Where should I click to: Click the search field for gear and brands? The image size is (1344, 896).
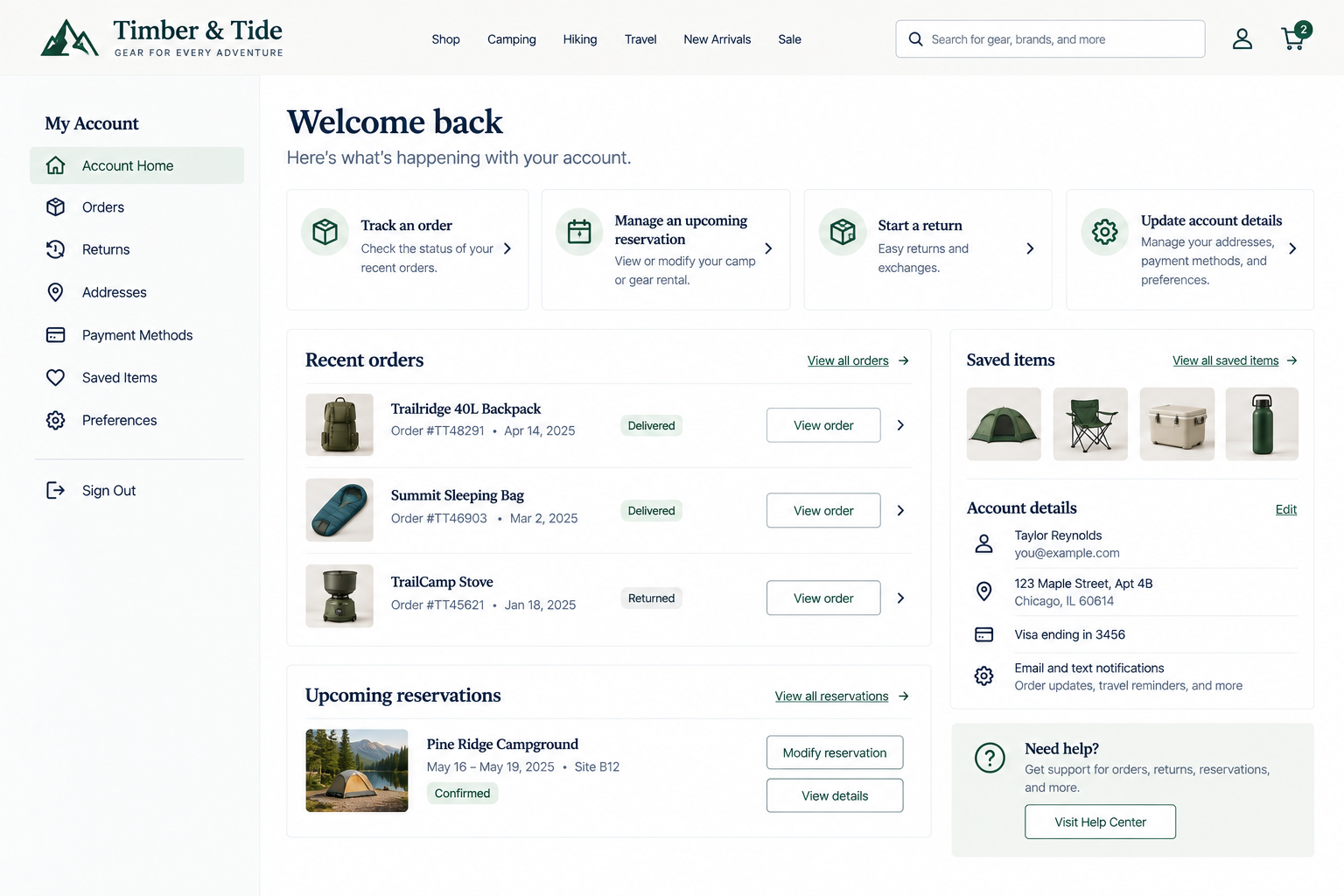click(x=1050, y=39)
